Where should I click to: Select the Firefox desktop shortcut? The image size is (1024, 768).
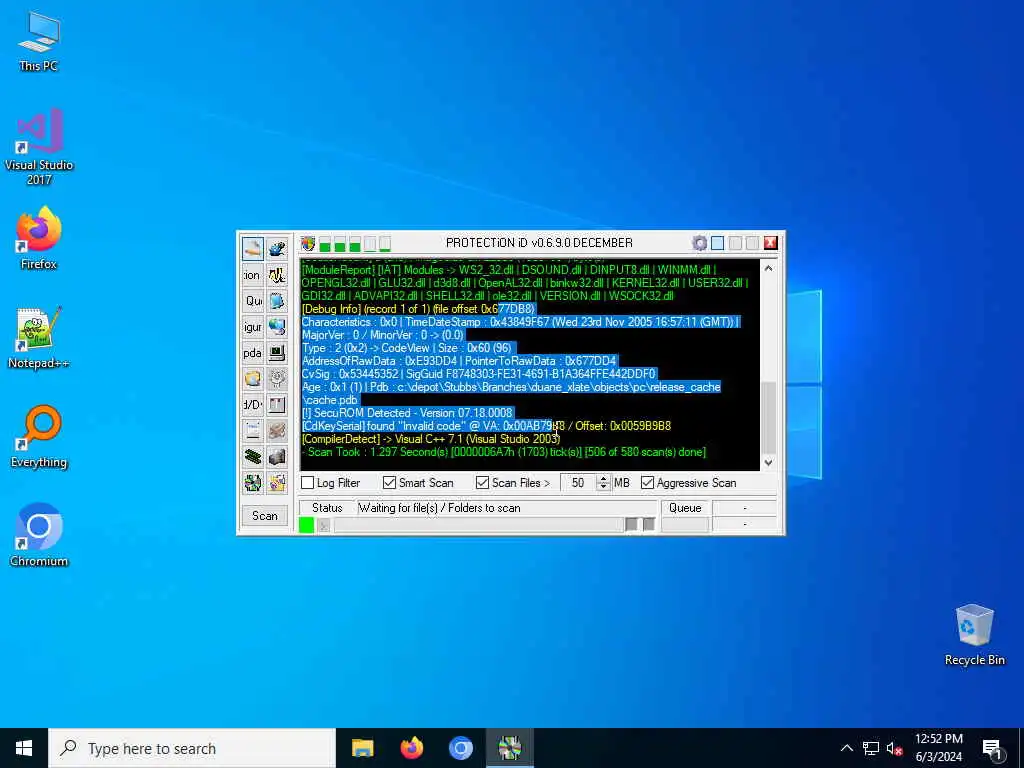pyautogui.click(x=39, y=238)
